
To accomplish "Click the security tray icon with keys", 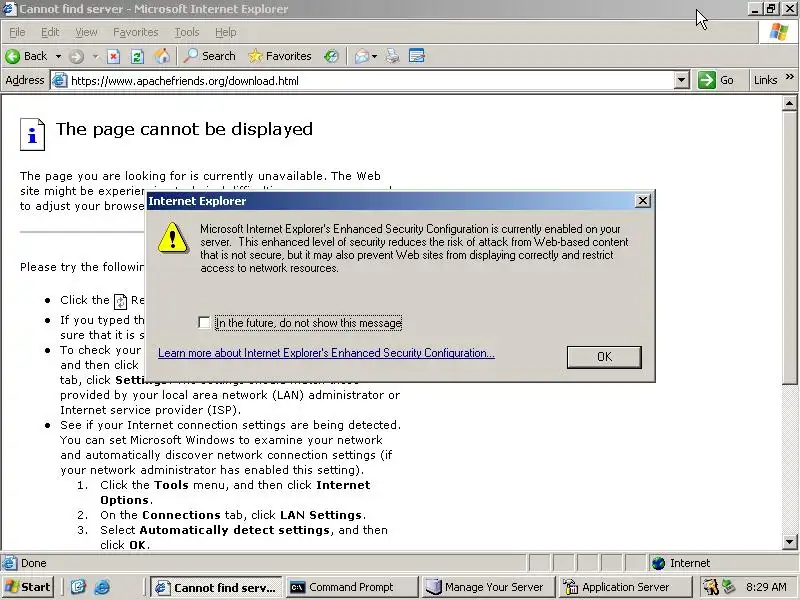I will pyautogui.click(x=710, y=587).
